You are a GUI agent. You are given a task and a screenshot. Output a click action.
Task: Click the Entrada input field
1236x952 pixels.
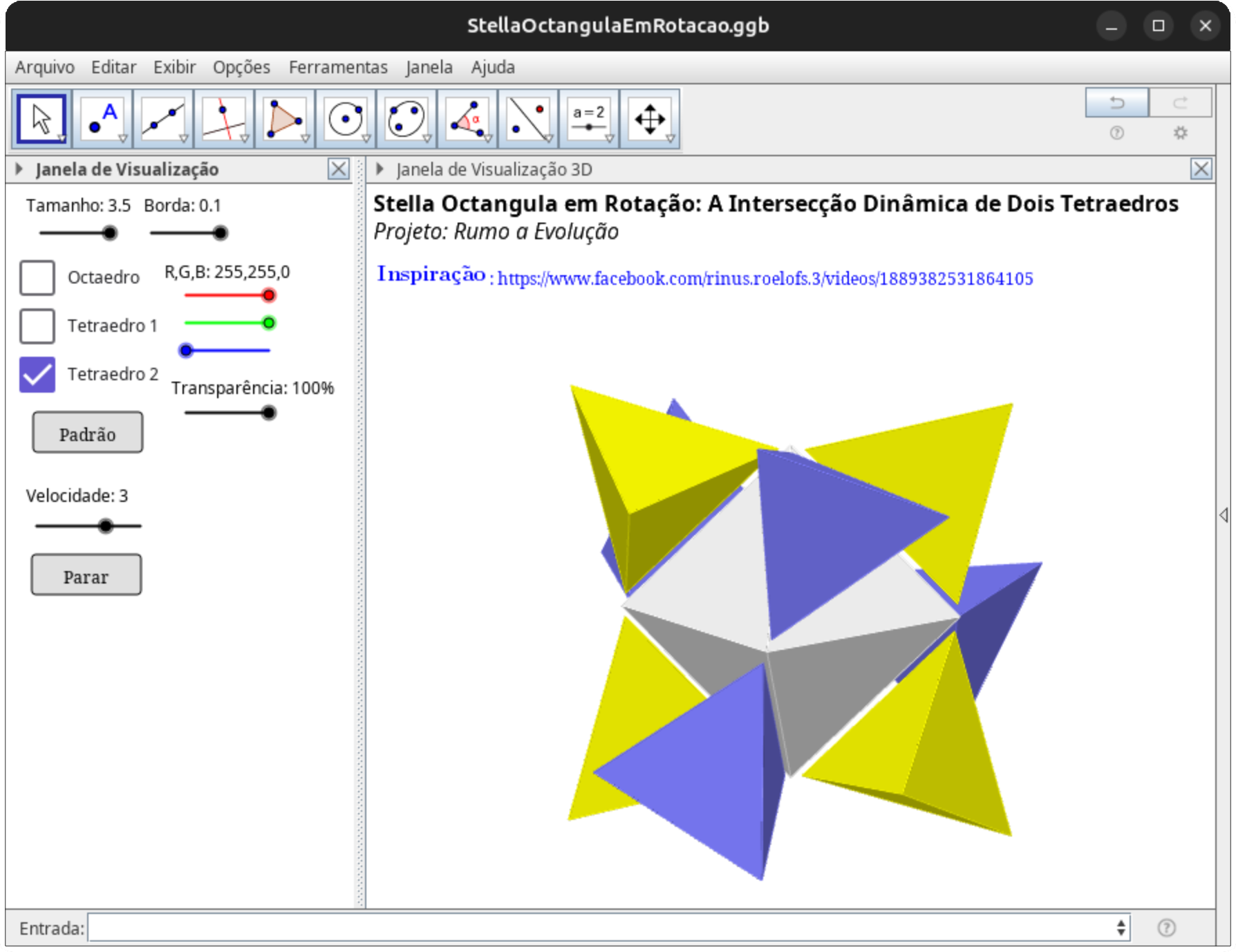pos(600,928)
